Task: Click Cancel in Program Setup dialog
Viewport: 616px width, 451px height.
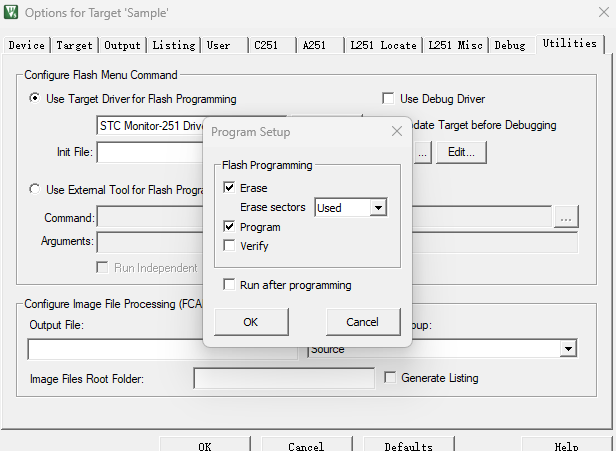Action: click(x=363, y=322)
